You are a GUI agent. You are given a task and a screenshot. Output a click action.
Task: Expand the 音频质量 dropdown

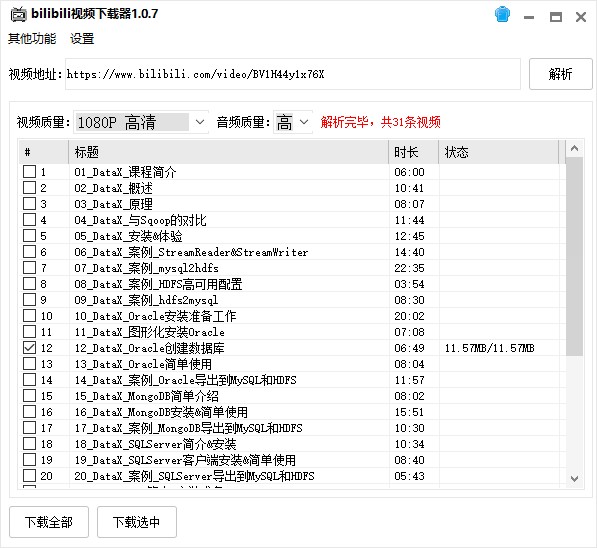292,122
